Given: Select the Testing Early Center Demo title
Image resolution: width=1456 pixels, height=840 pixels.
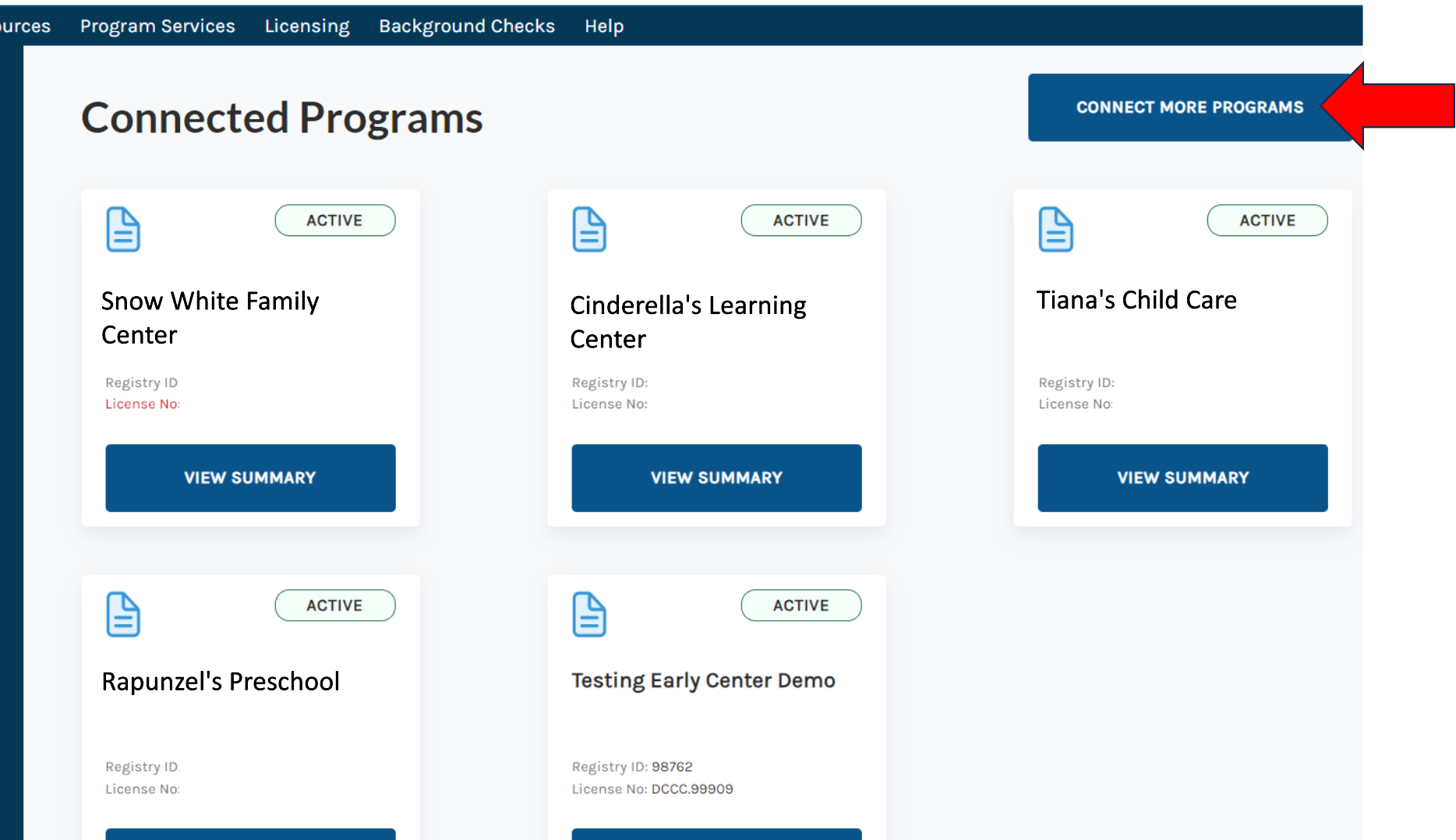Looking at the screenshot, I should coord(703,680).
